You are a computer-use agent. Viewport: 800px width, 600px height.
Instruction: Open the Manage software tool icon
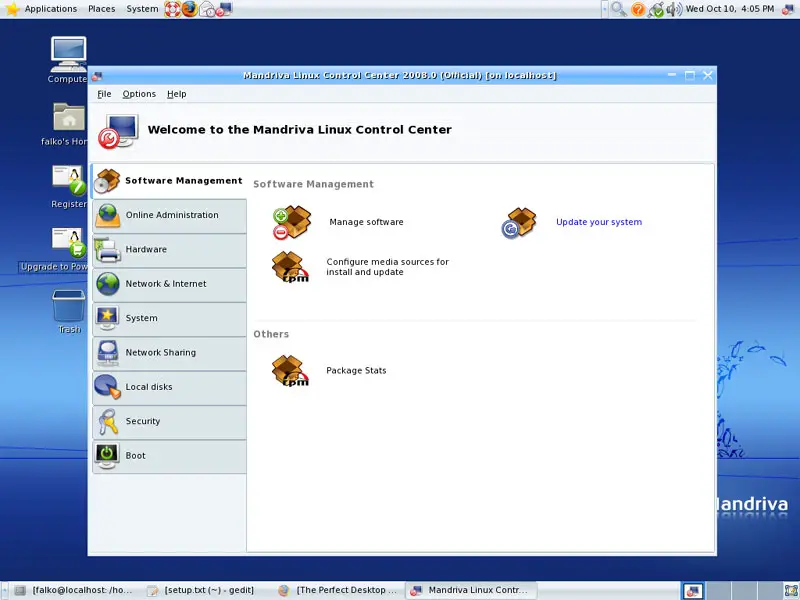292,222
